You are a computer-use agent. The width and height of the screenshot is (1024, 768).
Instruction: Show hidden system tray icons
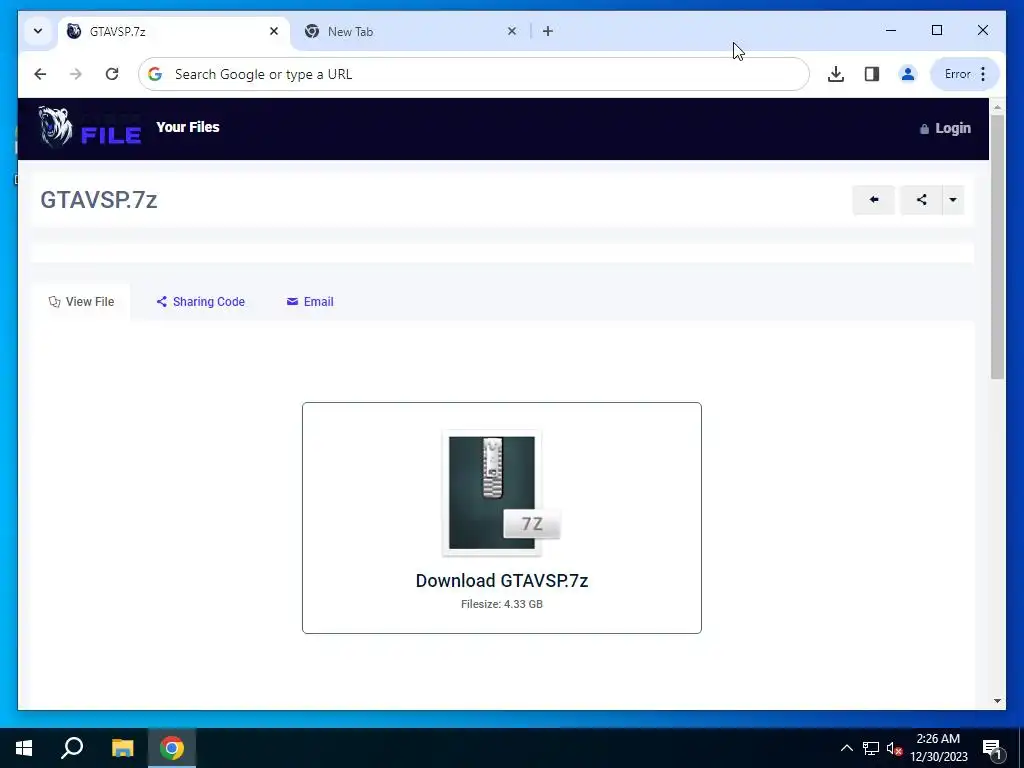pos(846,748)
